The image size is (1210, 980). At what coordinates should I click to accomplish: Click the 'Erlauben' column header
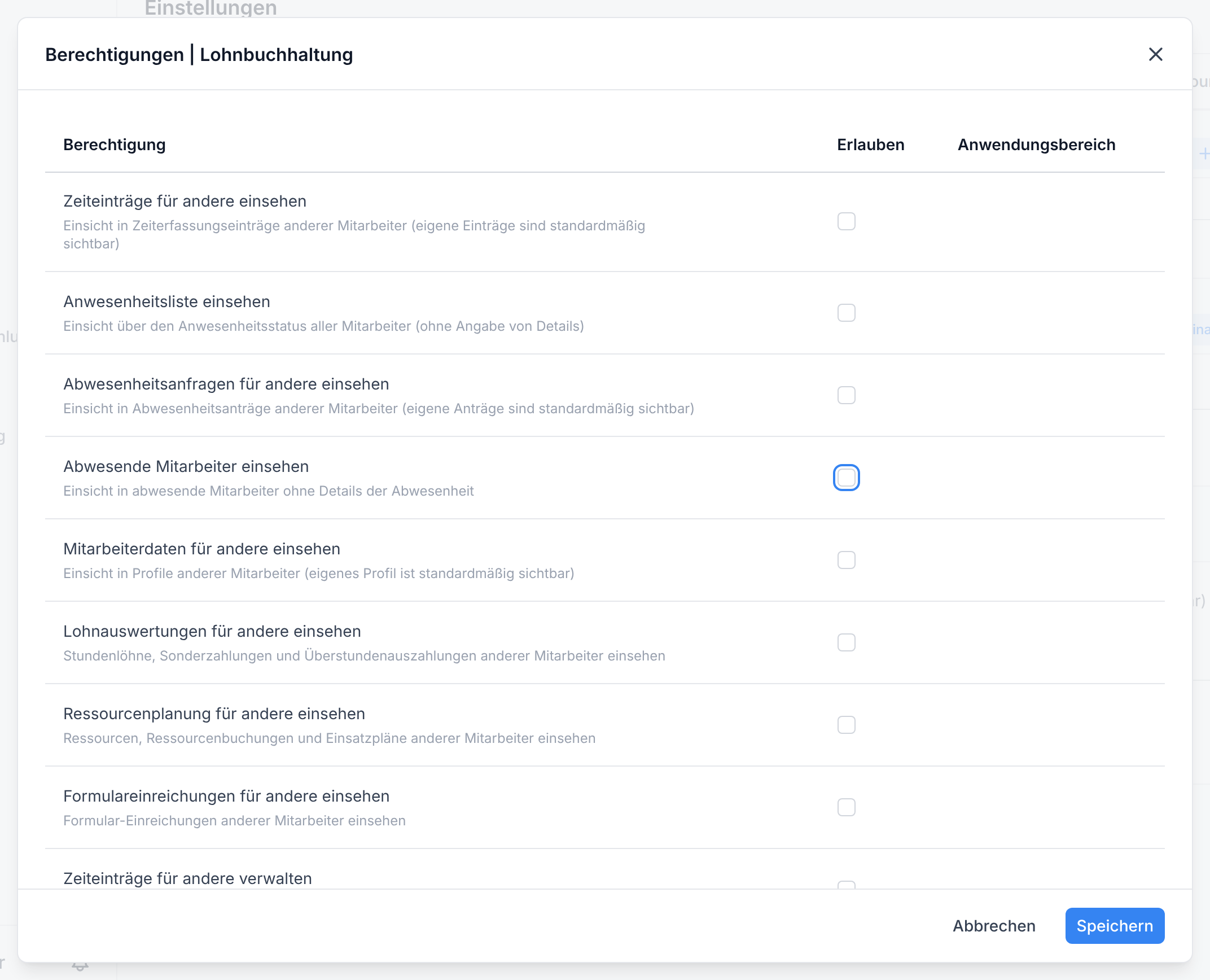870,145
